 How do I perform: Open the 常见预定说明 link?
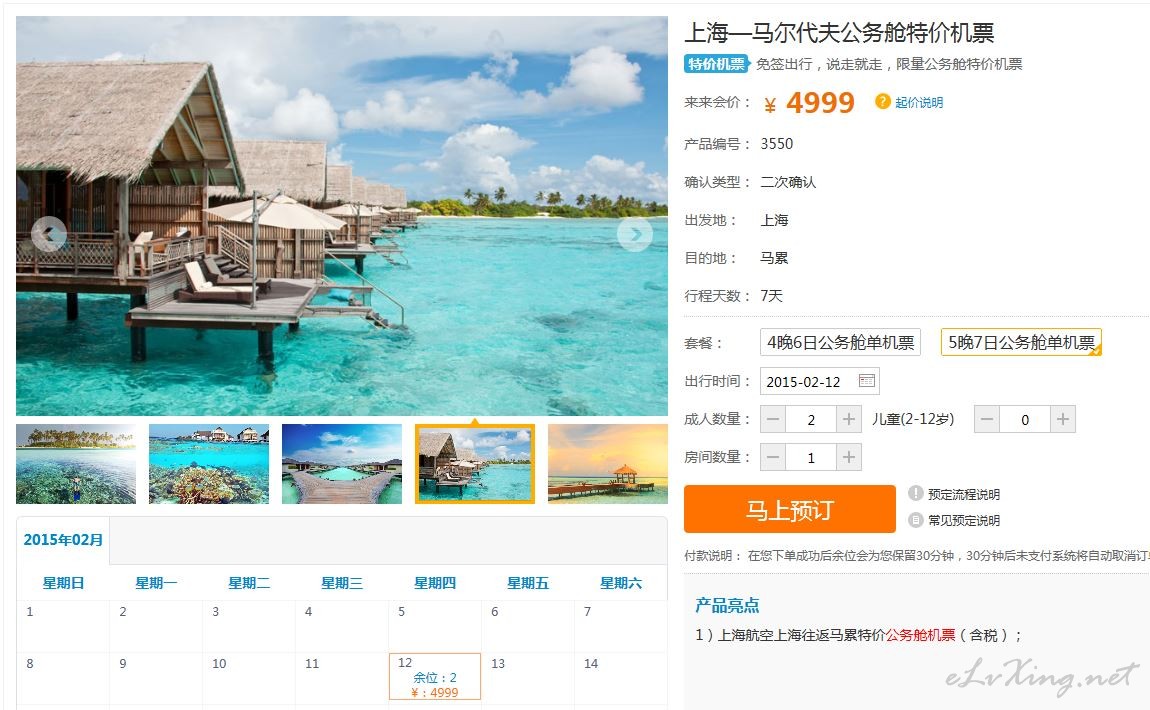click(964, 521)
